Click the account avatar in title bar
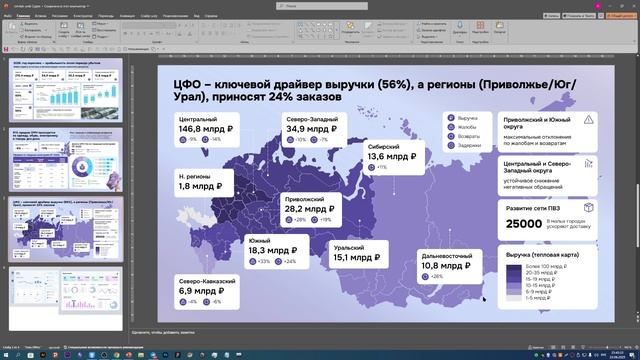The width and height of the screenshot is (640, 360). 598,6
